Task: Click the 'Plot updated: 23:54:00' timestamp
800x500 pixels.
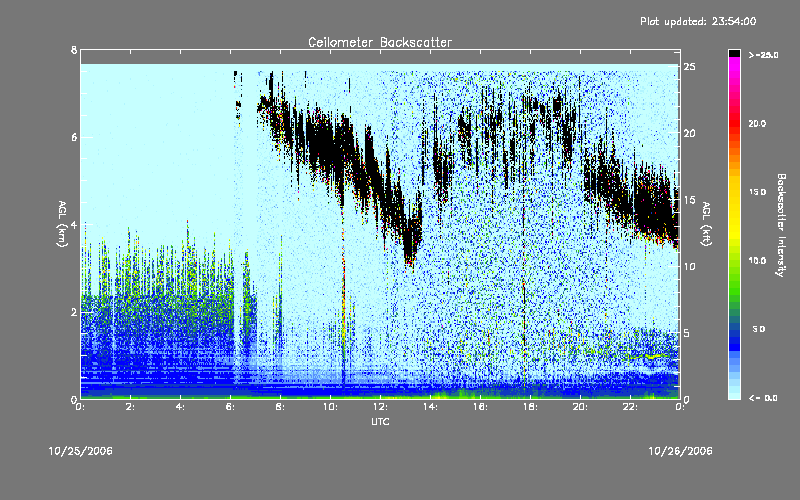Action: (x=698, y=21)
